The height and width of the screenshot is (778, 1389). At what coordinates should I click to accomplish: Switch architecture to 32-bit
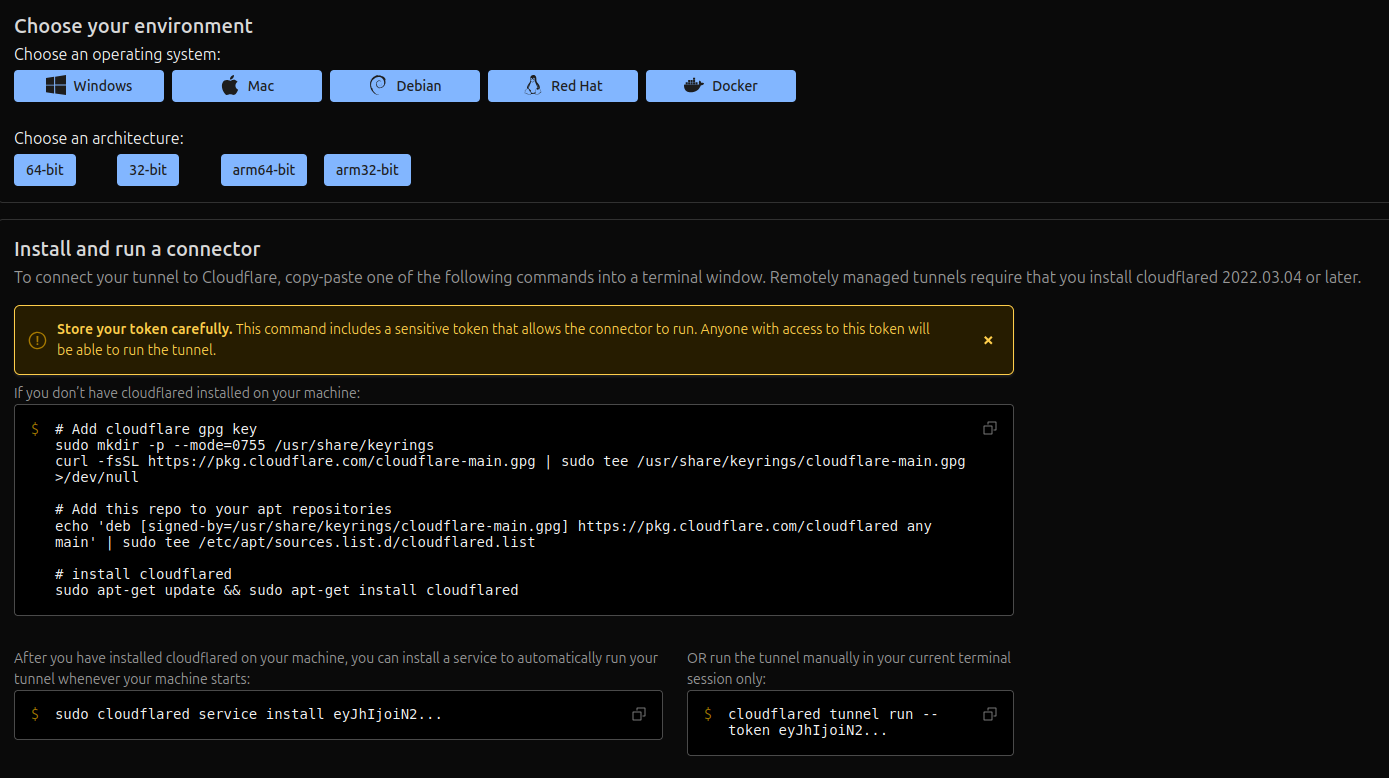(148, 170)
